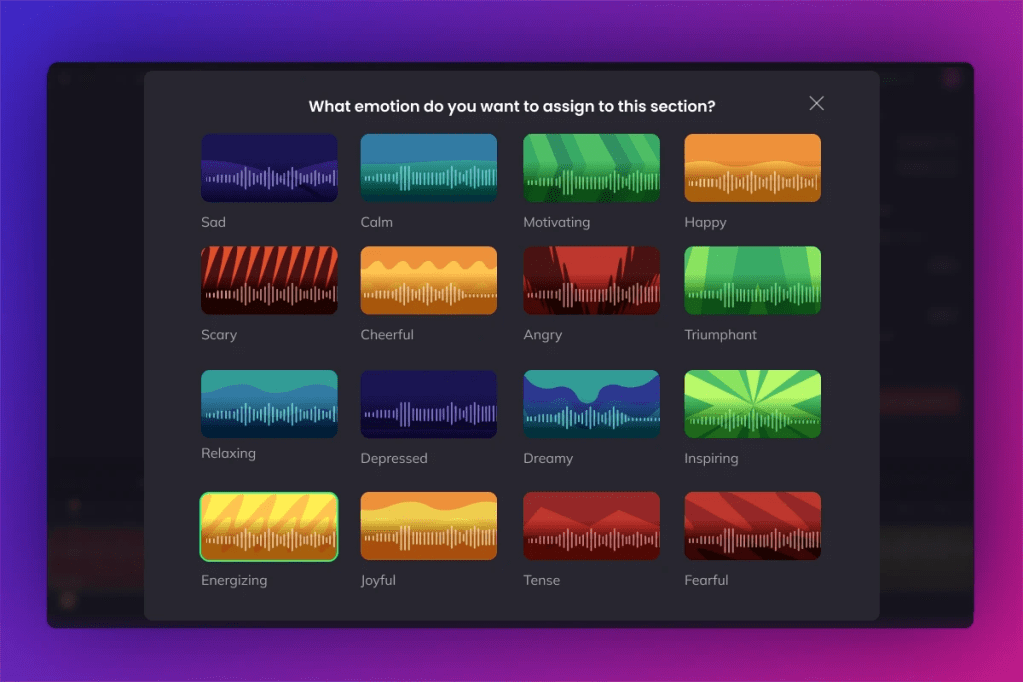Close the emotion selection dialog
The height and width of the screenshot is (682, 1023).
pos(816,104)
